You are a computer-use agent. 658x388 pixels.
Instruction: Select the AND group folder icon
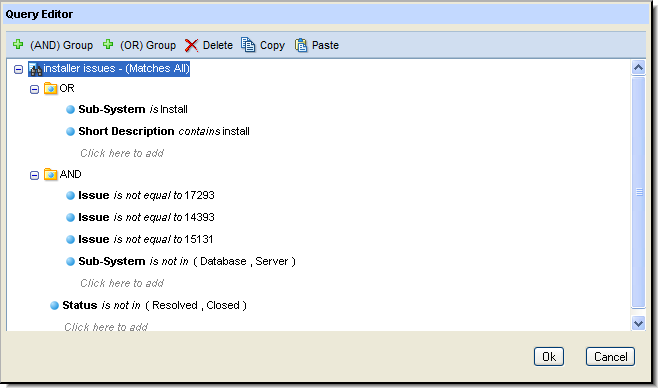coord(50,174)
